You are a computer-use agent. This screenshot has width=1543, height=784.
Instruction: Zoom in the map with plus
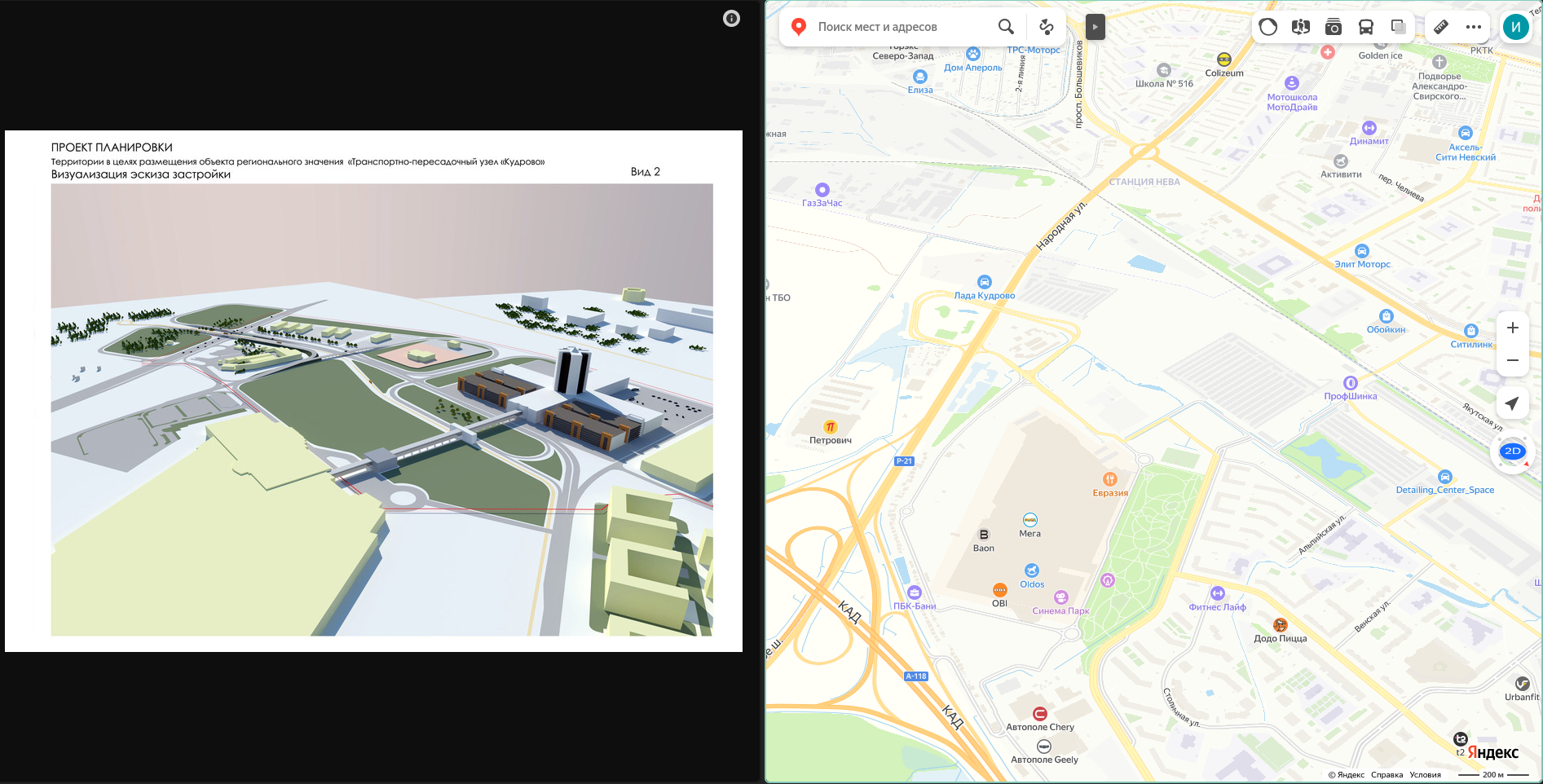tap(1512, 328)
